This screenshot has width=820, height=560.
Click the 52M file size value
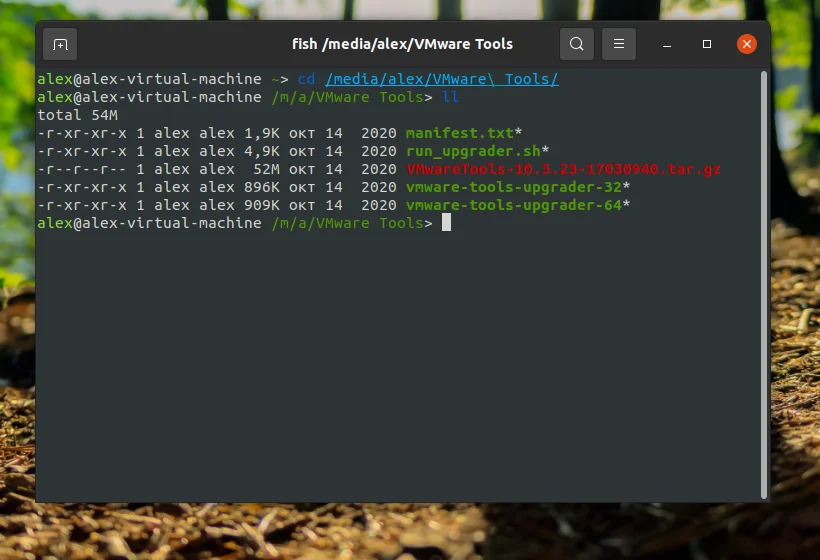coord(266,169)
